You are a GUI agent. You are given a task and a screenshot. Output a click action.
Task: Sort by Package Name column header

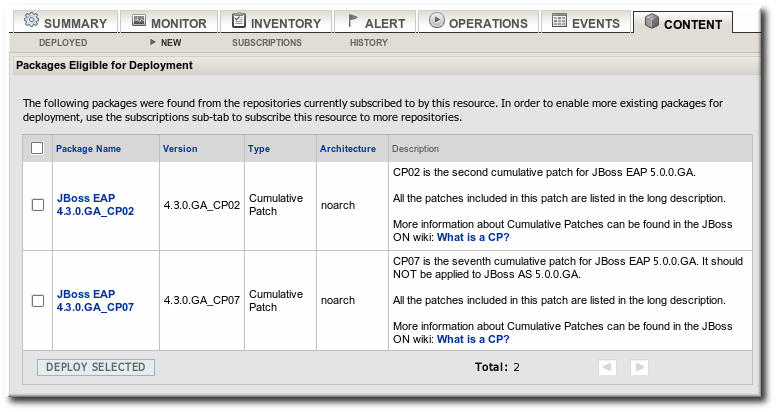(x=88, y=149)
